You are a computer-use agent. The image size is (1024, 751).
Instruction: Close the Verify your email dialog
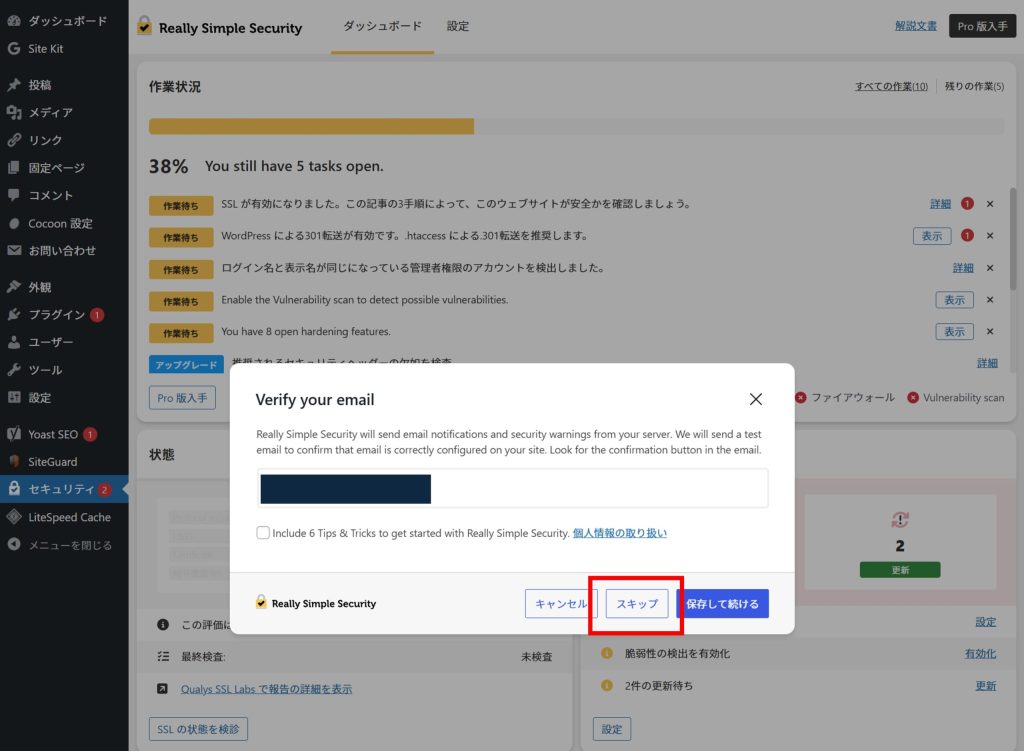756,399
